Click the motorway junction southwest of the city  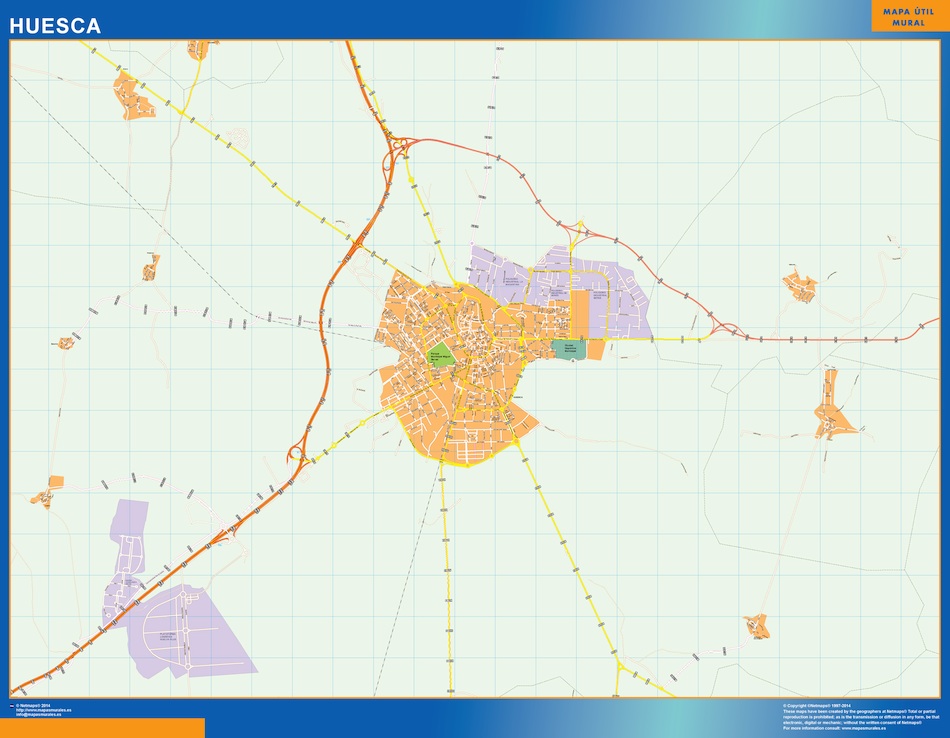298,453
